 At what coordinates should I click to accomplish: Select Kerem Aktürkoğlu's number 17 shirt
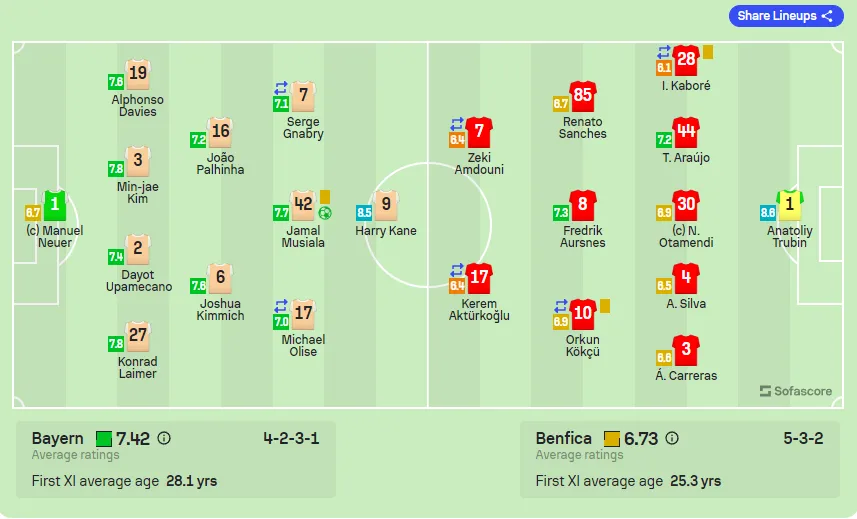479,278
